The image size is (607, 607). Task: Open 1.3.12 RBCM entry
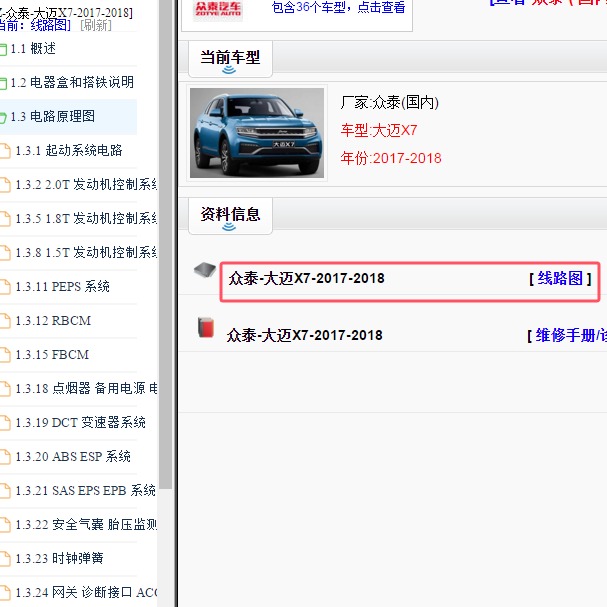tap(53, 321)
